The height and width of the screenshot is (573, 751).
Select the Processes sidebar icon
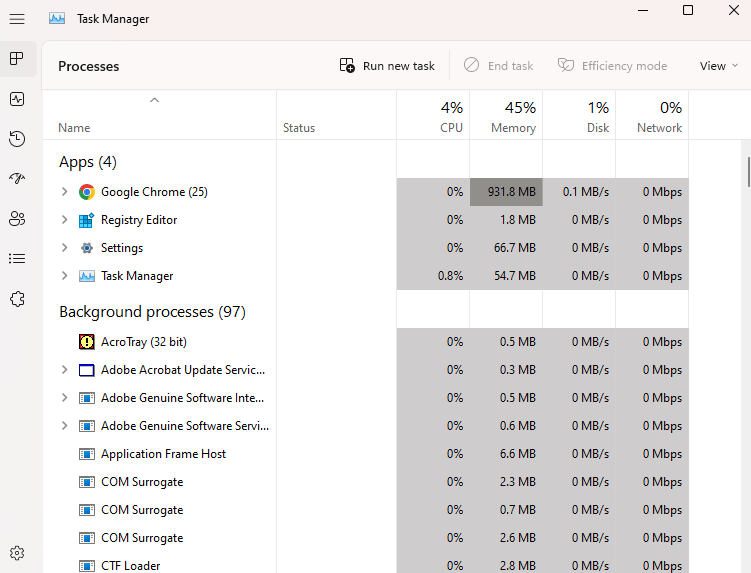pos(17,59)
